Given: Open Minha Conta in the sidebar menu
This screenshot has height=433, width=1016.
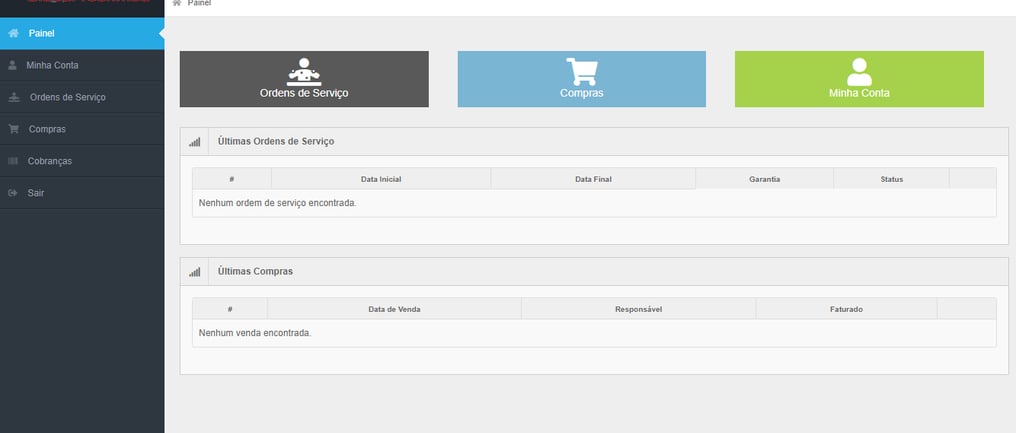Looking at the screenshot, I should point(82,65).
